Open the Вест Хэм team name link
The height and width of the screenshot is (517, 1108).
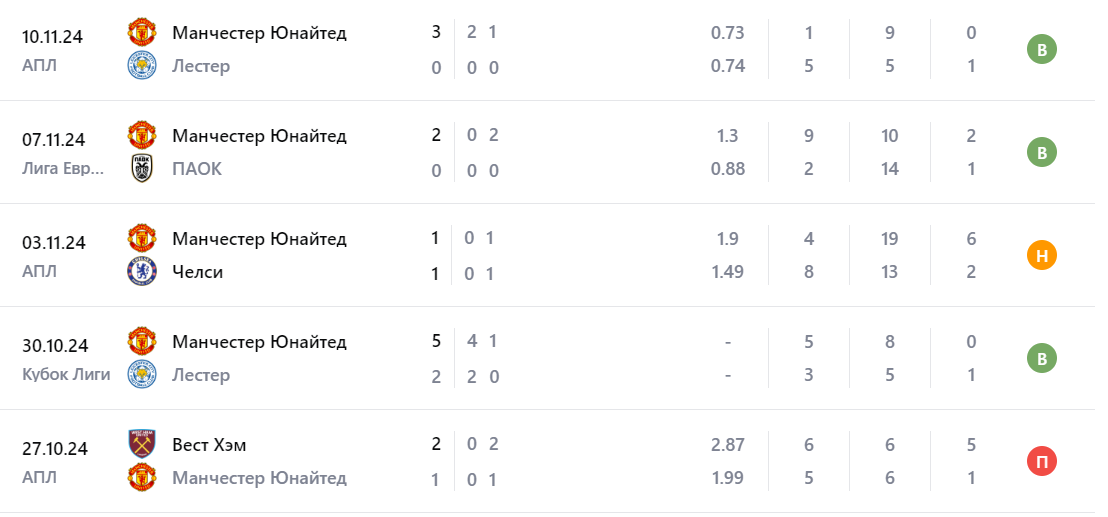pyautogui.click(x=209, y=445)
